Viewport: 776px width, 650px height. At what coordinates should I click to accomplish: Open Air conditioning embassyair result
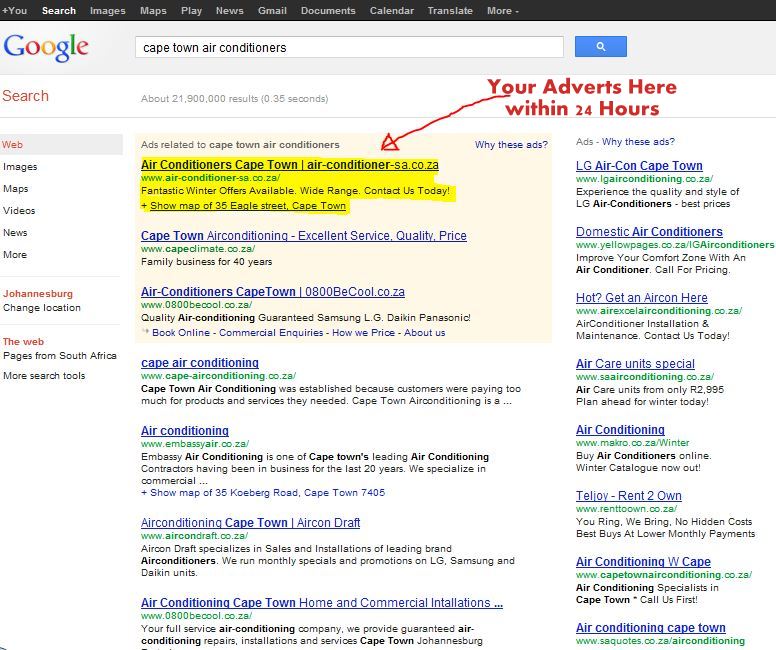coord(185,431)
